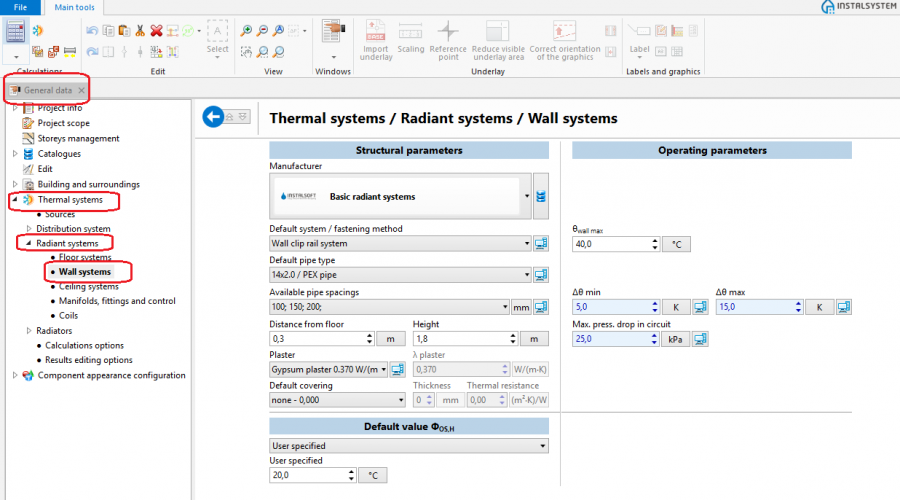The height and width of the screenshot is (500, 900).
Task: Open Default system / fastening method dropdown
Action: click(x=526, y=243)
